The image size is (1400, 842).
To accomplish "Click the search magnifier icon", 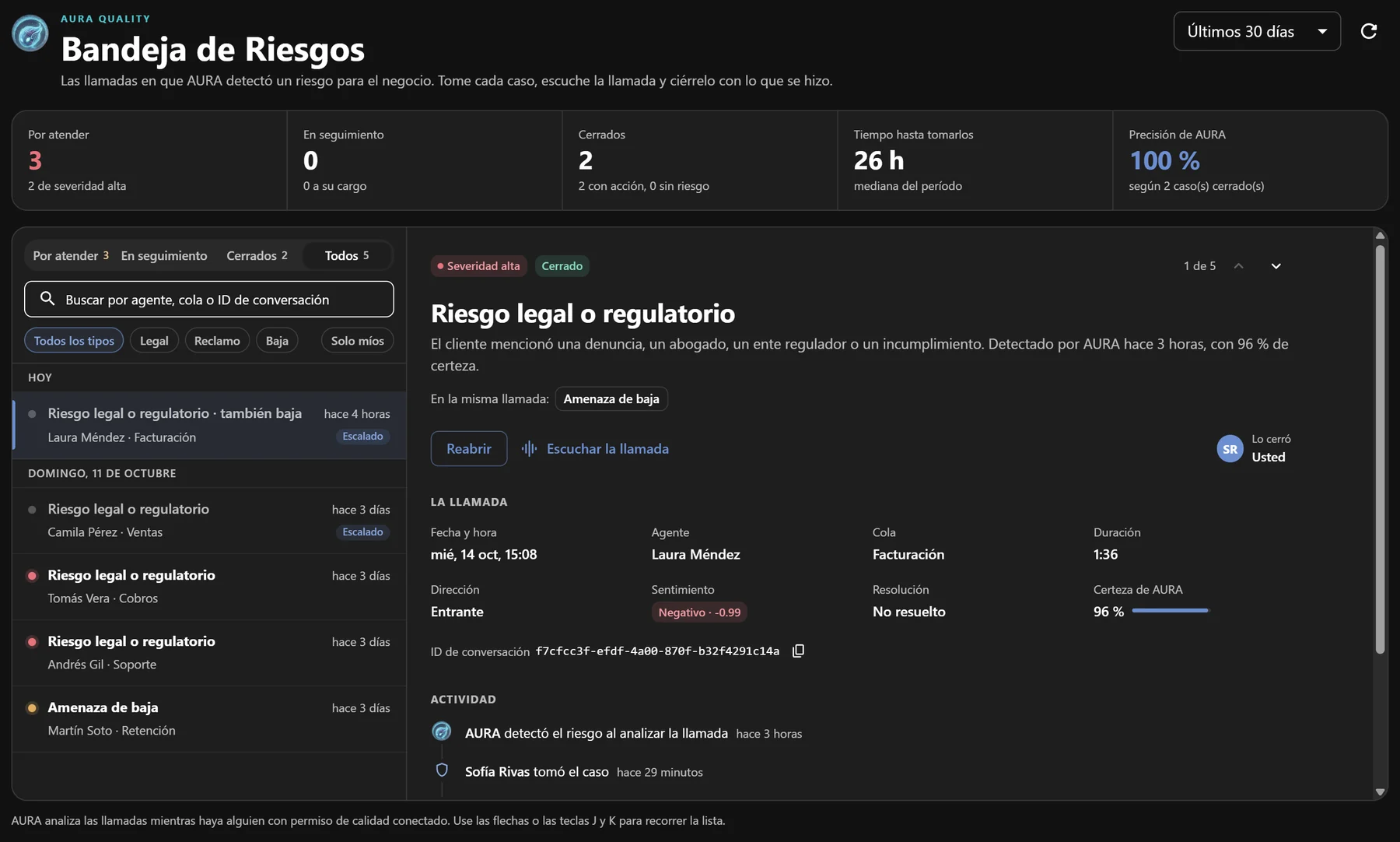I will tap(47, 299).
